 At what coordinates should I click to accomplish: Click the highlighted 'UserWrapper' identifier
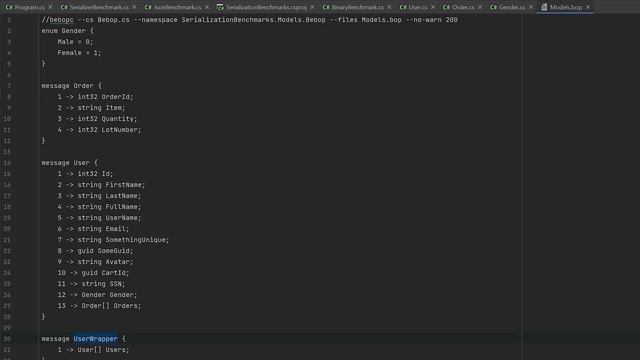pyautogui.click(x=96, y=339)
